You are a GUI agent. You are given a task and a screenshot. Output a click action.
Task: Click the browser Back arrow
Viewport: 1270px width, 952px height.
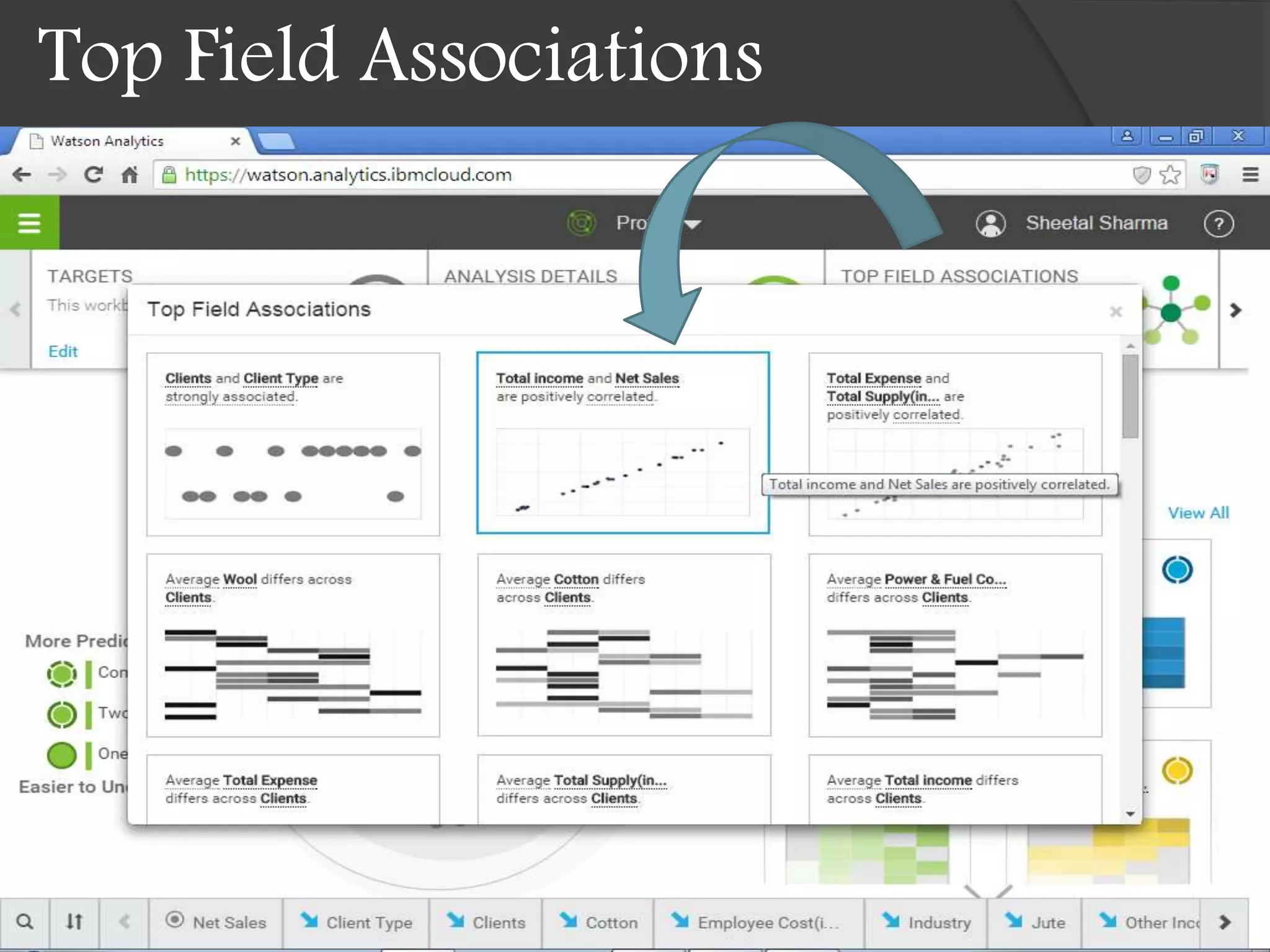click(22, 175)
